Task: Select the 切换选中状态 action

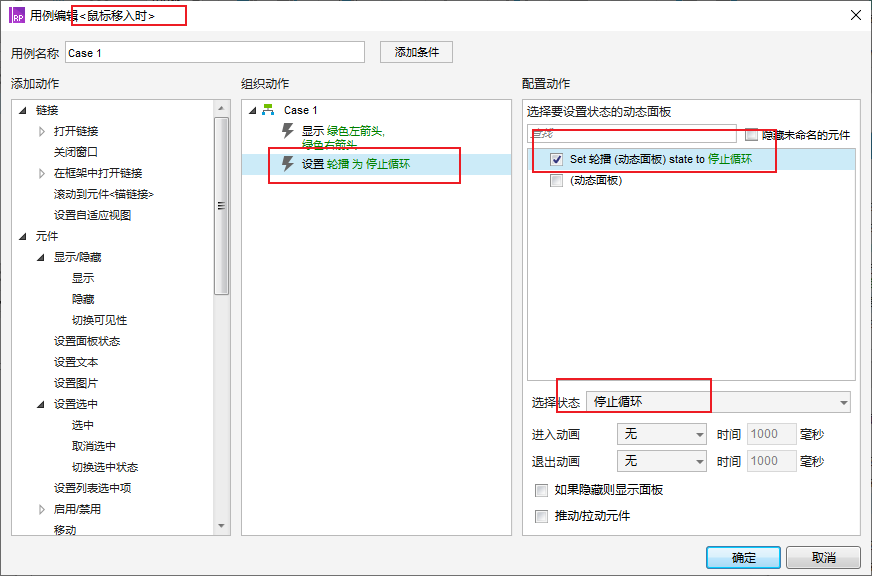Action: [x=105, y=468]
